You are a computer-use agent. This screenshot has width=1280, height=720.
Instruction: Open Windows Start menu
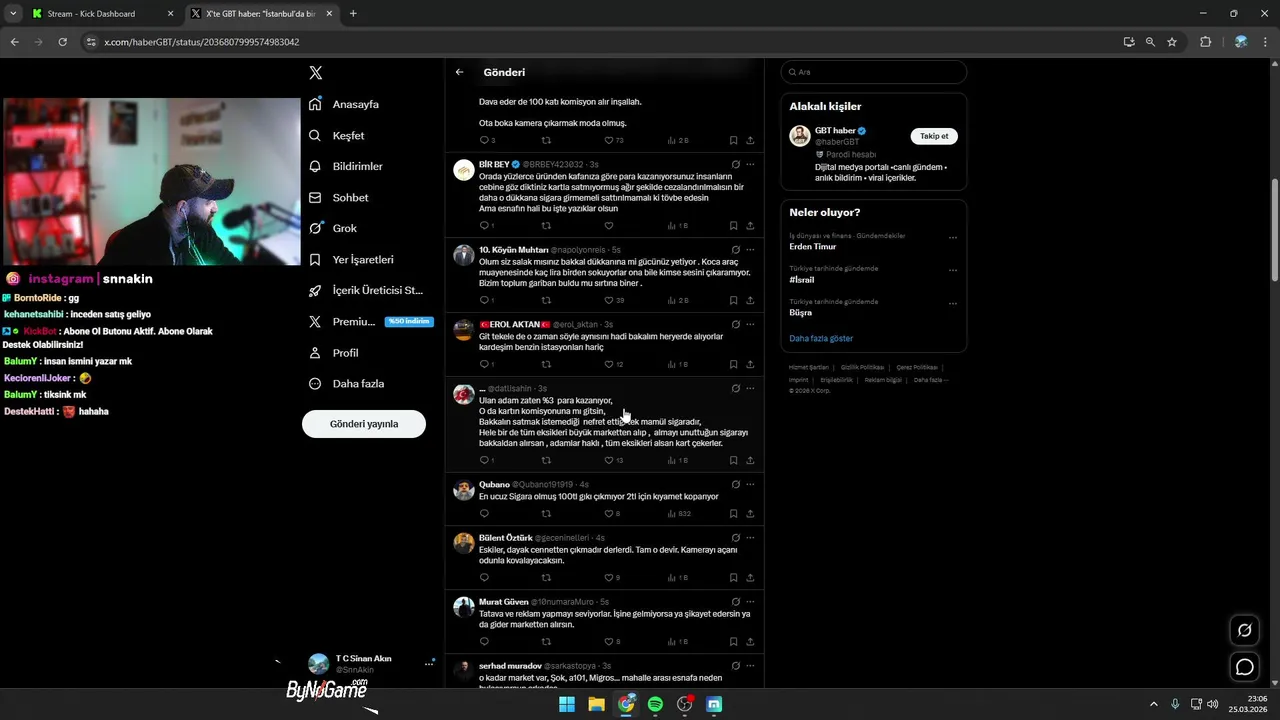tap(567, 704)
